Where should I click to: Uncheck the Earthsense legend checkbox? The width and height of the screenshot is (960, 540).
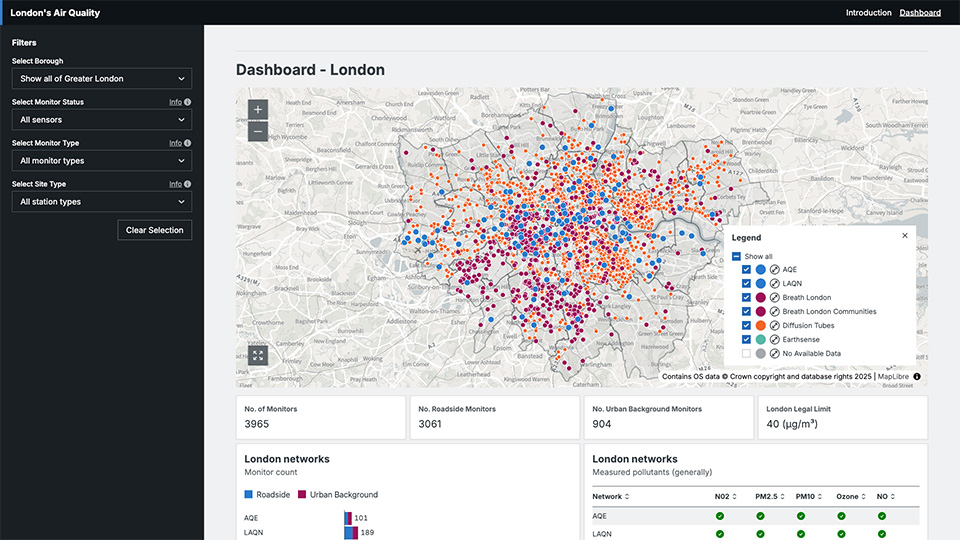pyautogui.click(x=746, y=340)
